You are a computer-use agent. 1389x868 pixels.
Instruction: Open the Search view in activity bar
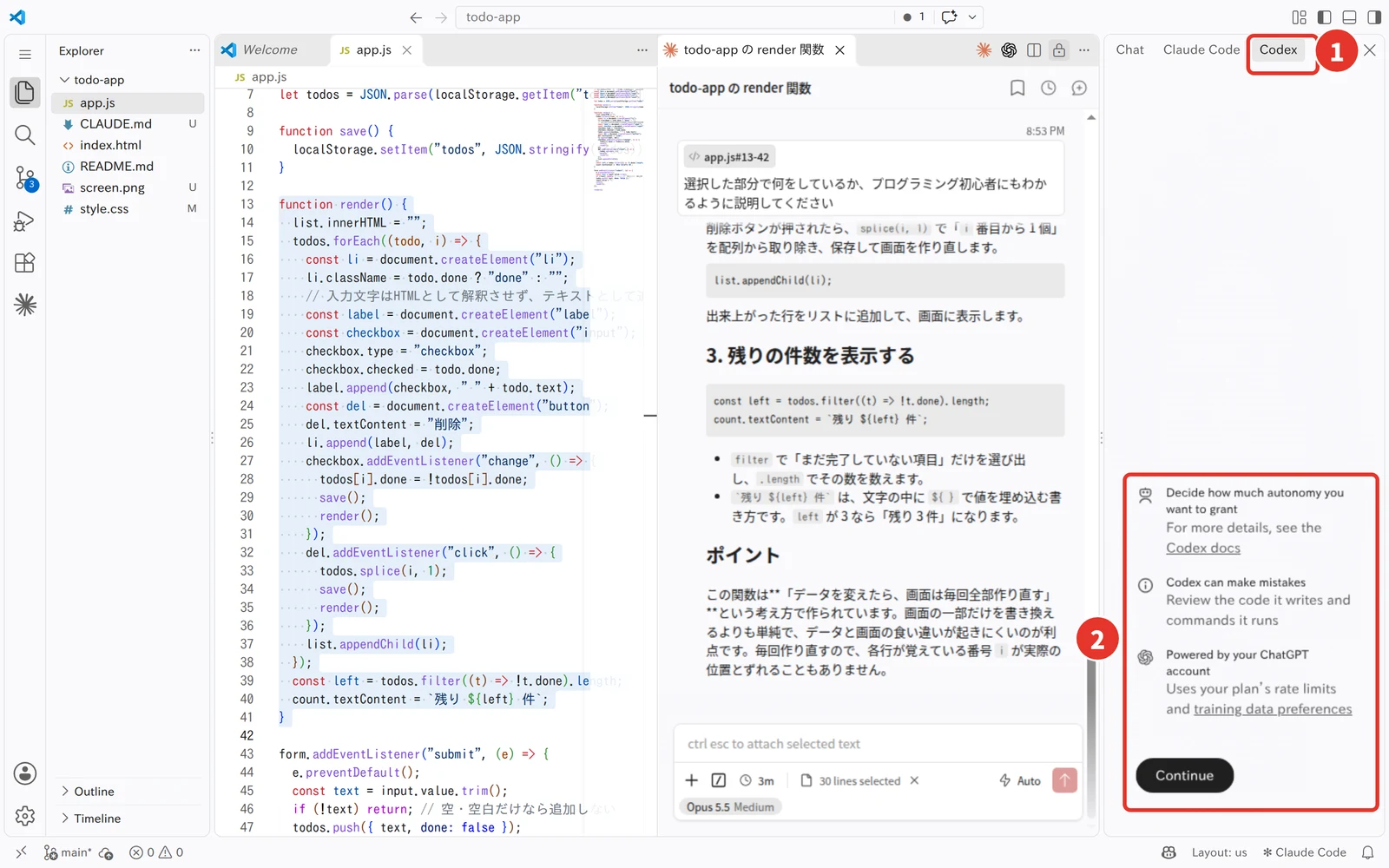coord(25,135)
